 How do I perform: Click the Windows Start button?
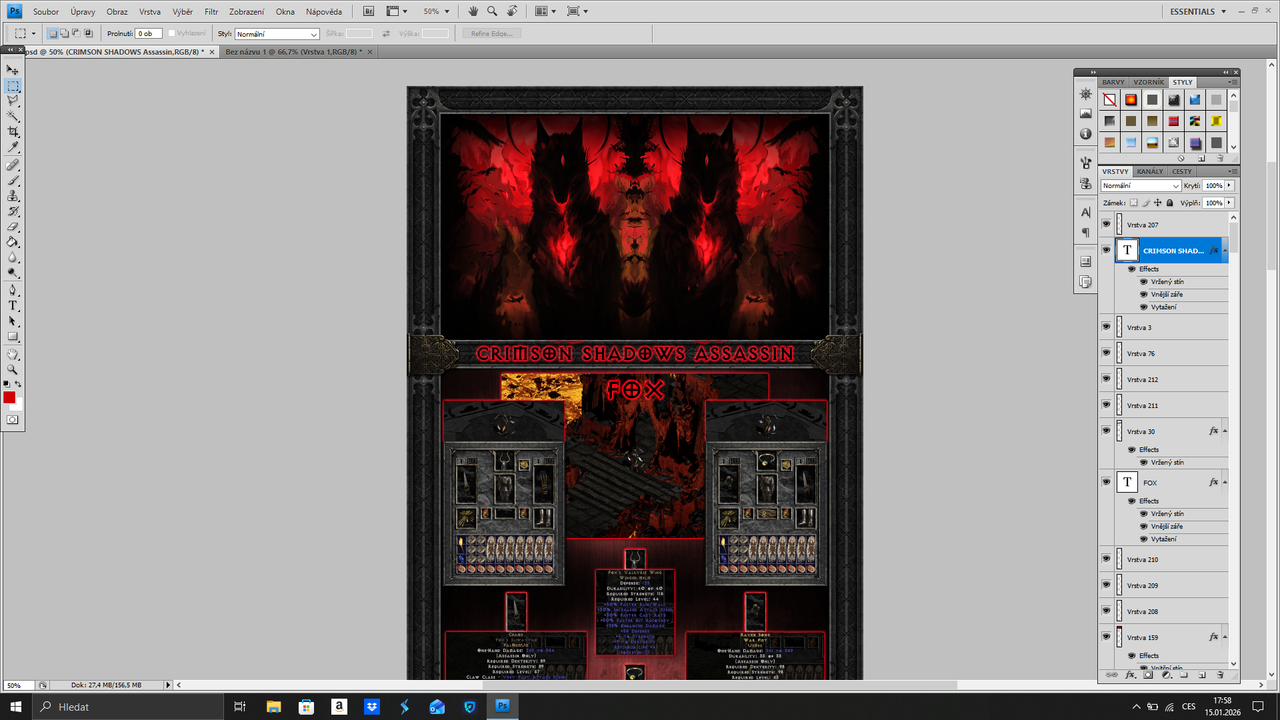tap(16, 706)
